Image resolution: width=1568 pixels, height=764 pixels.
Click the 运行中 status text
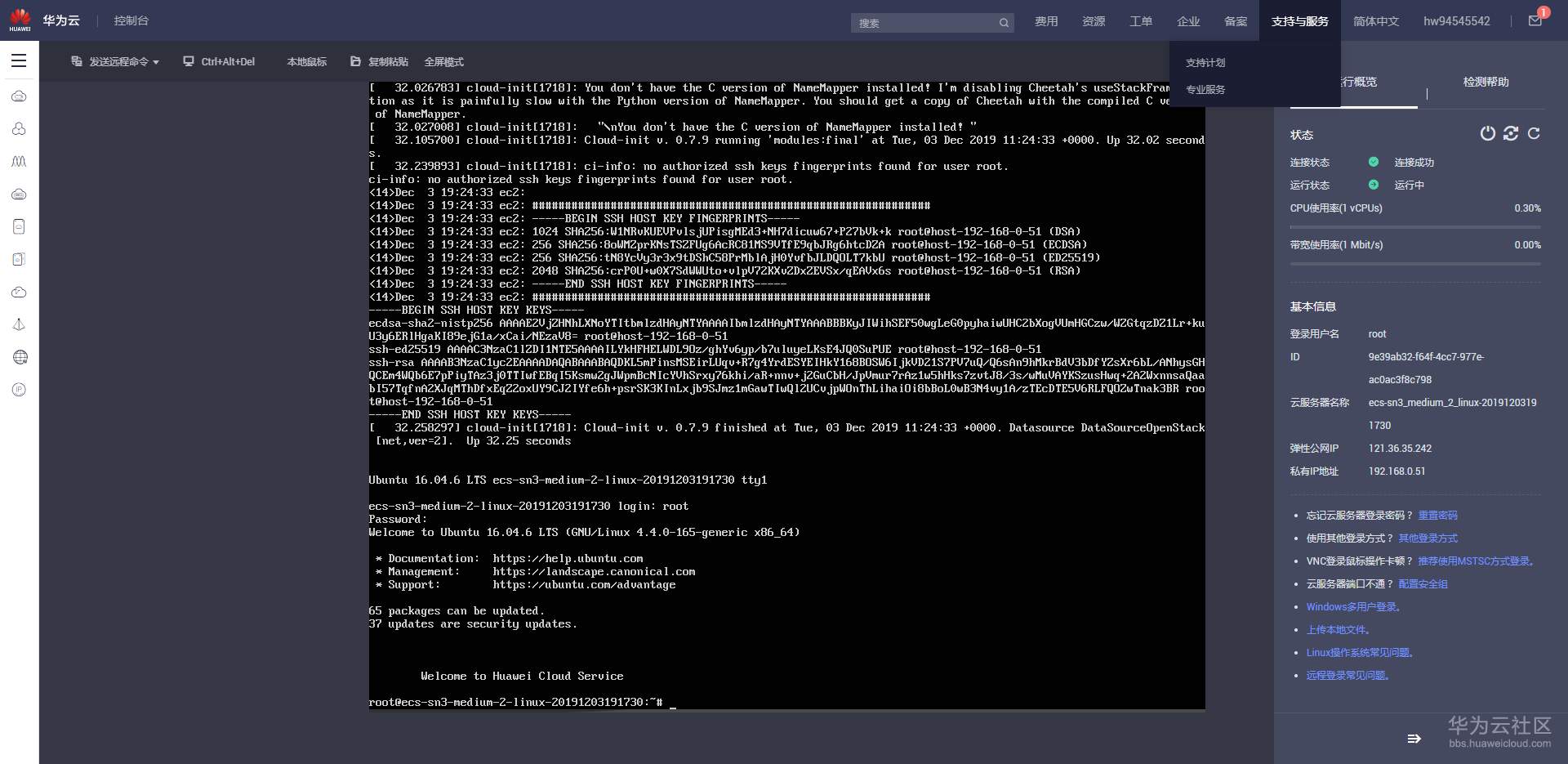[1409, 185]
